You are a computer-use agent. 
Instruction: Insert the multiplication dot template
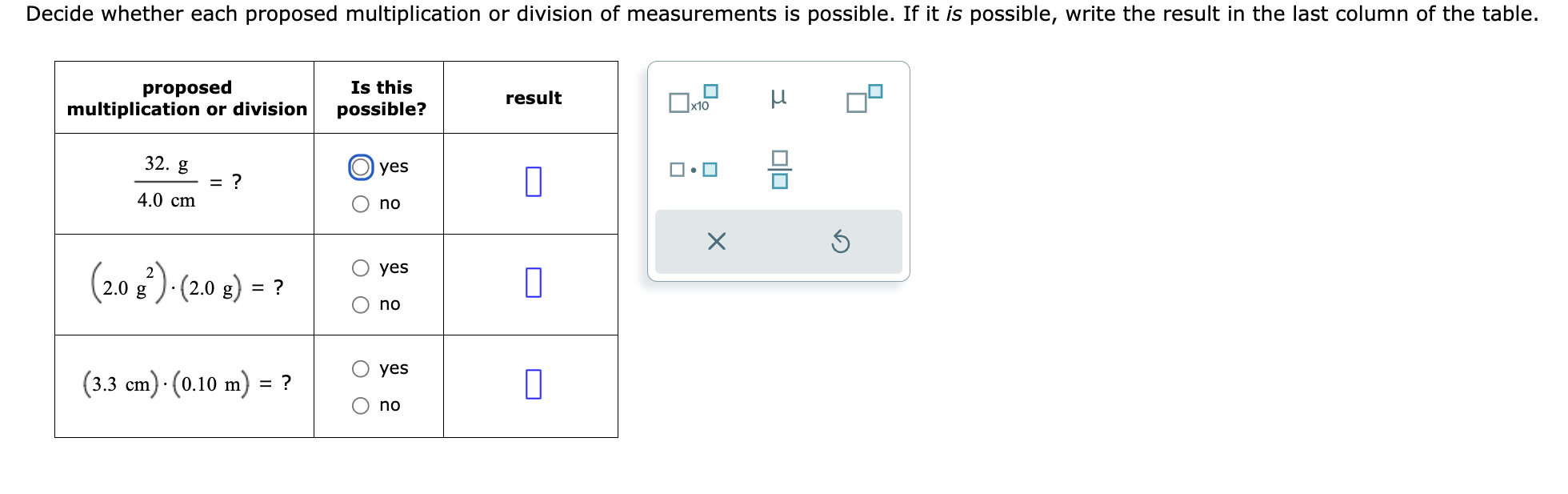(x=692, y=169)
